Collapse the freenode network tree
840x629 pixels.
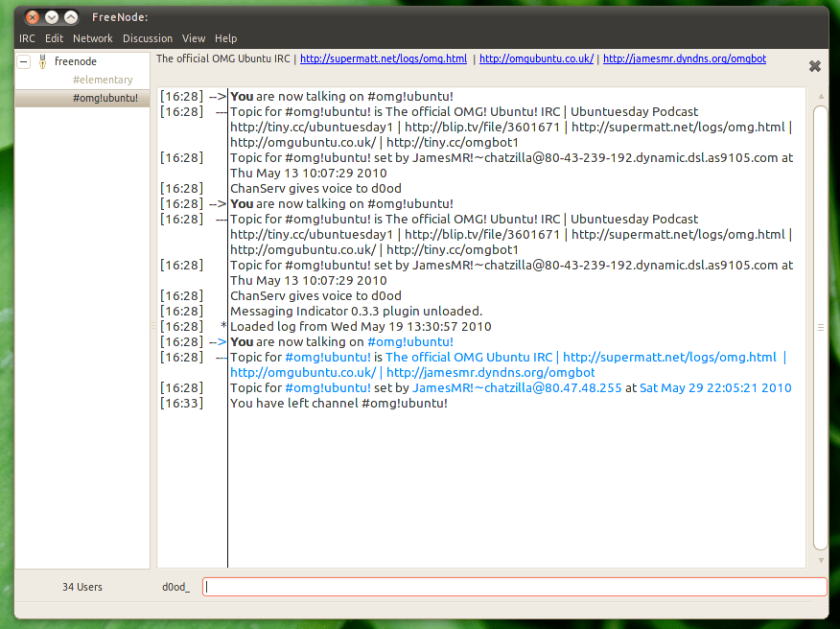(24, 62)
